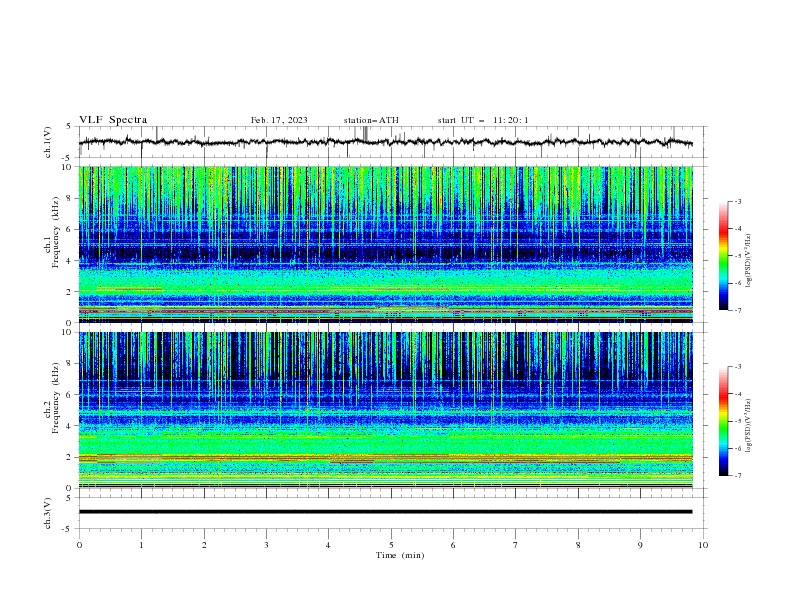Click the ch.1 voltage waveform trace

tap(386, 142)
